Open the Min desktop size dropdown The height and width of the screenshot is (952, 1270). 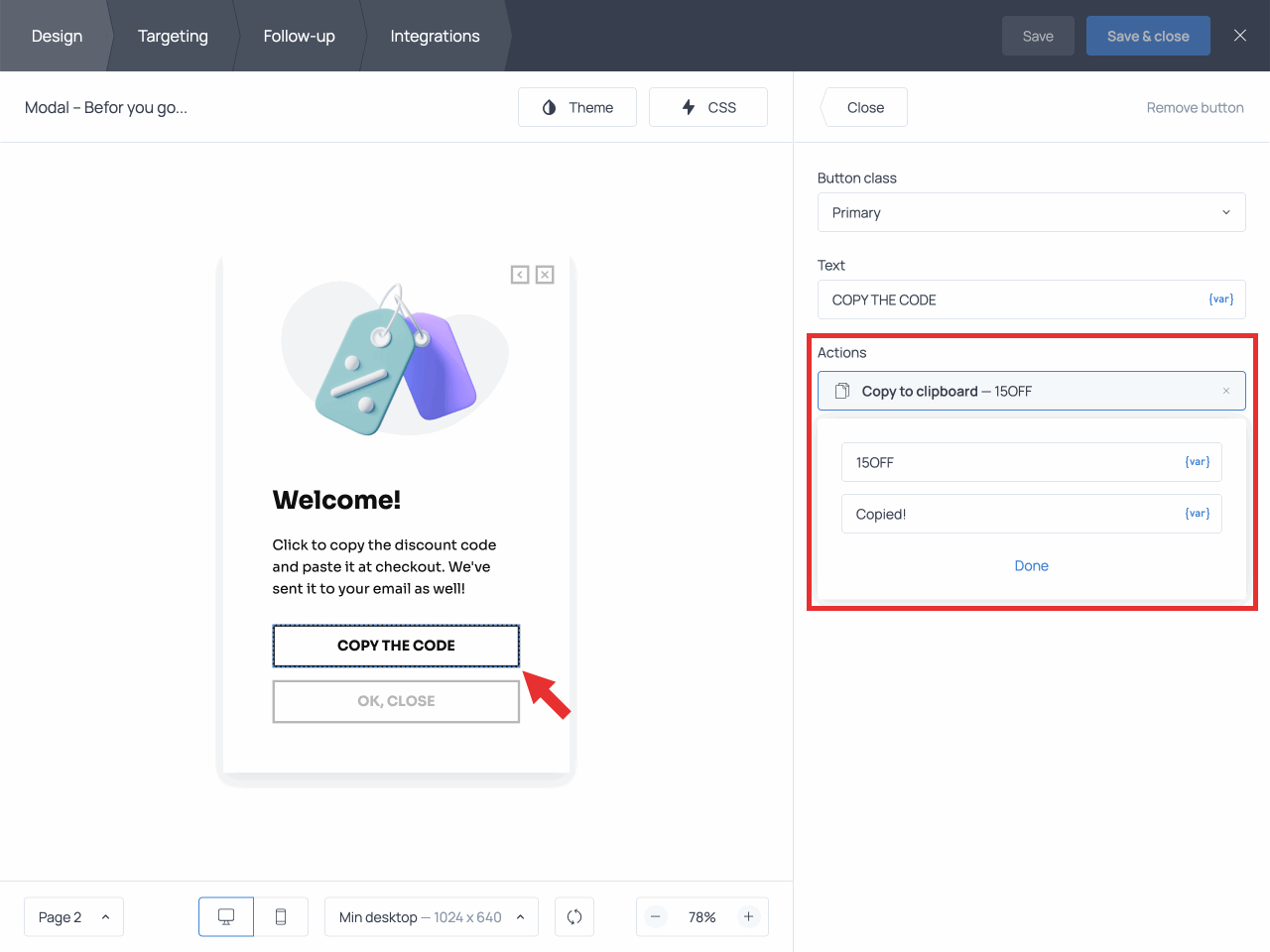point(431,917)
